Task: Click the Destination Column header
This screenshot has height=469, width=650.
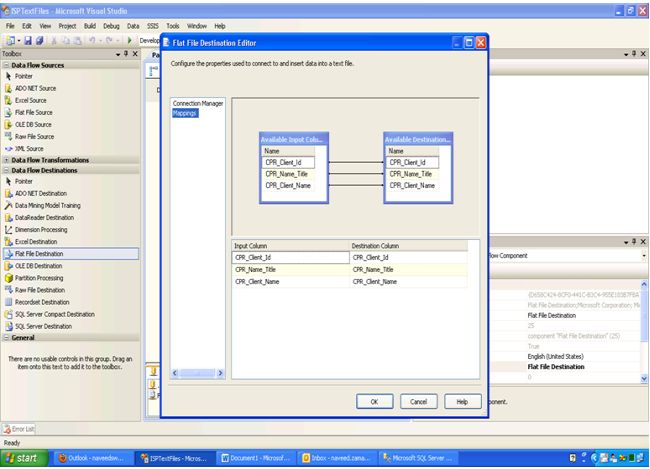Action: click(x=408, y=246)
